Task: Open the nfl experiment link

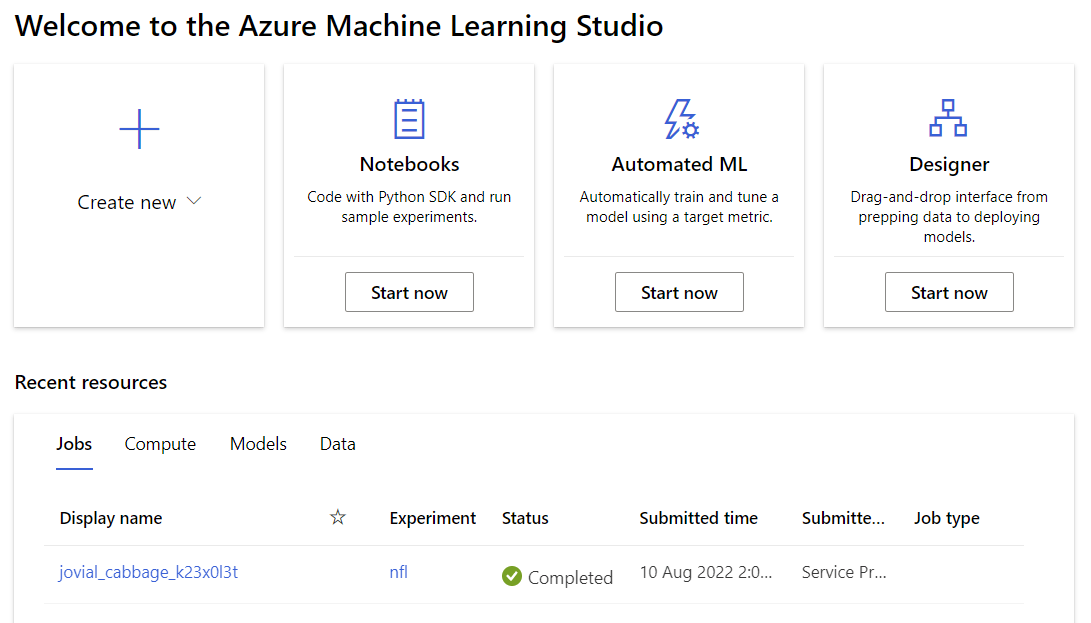Action: [x=399, y=572]
